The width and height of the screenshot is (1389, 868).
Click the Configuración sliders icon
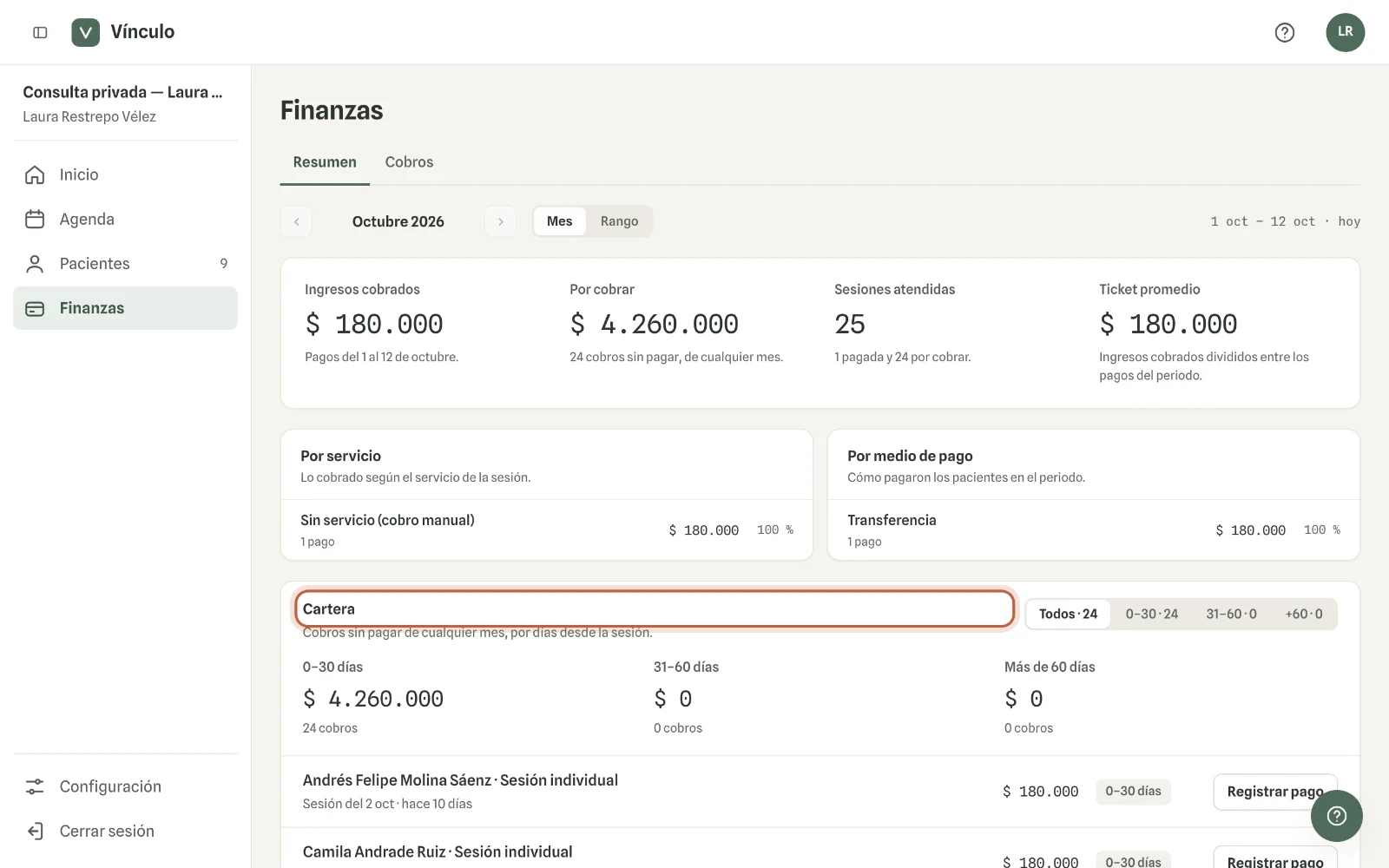[x=35, y=786]
